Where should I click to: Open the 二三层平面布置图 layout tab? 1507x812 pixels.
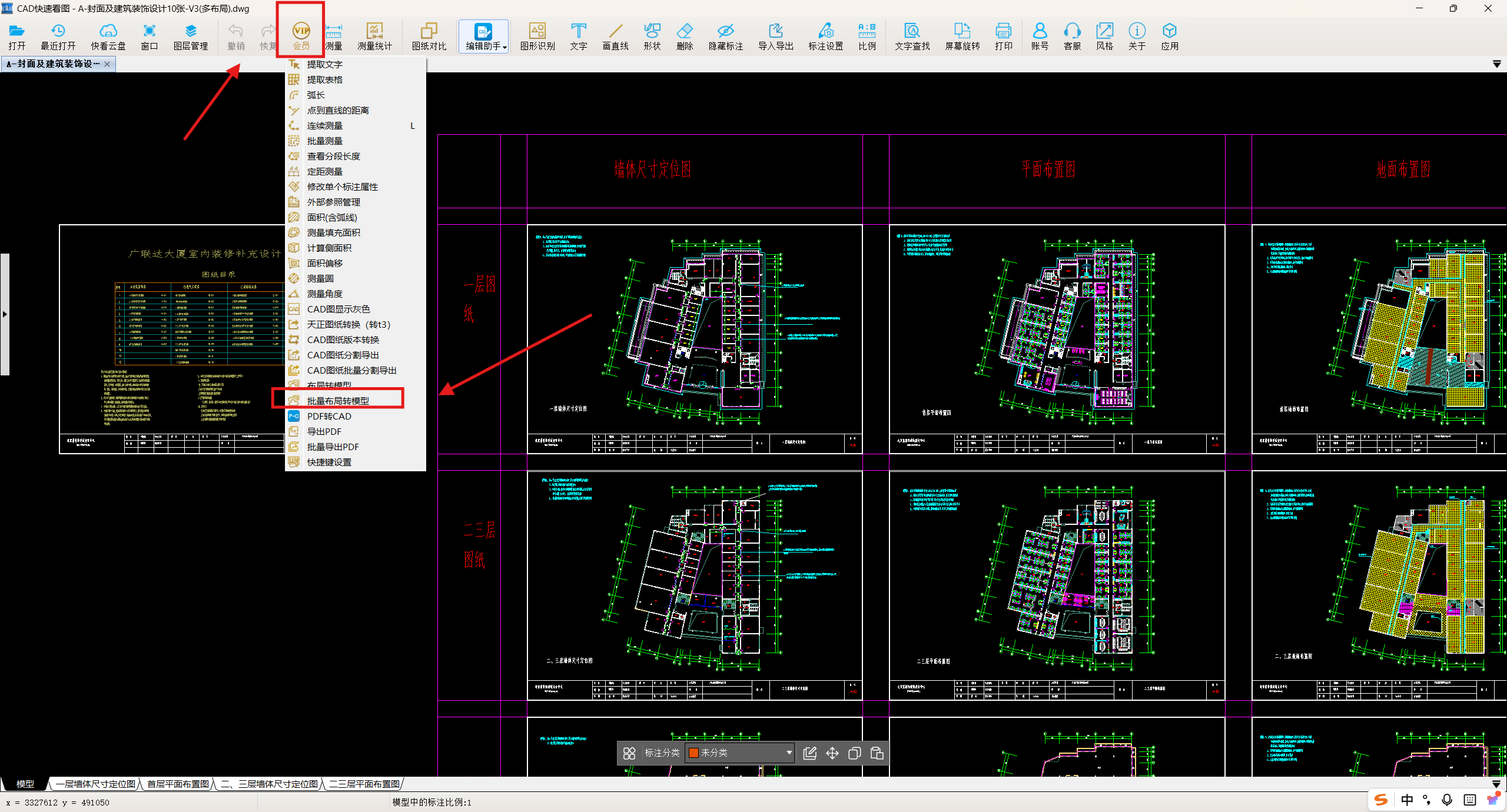(x=364, y=784)
